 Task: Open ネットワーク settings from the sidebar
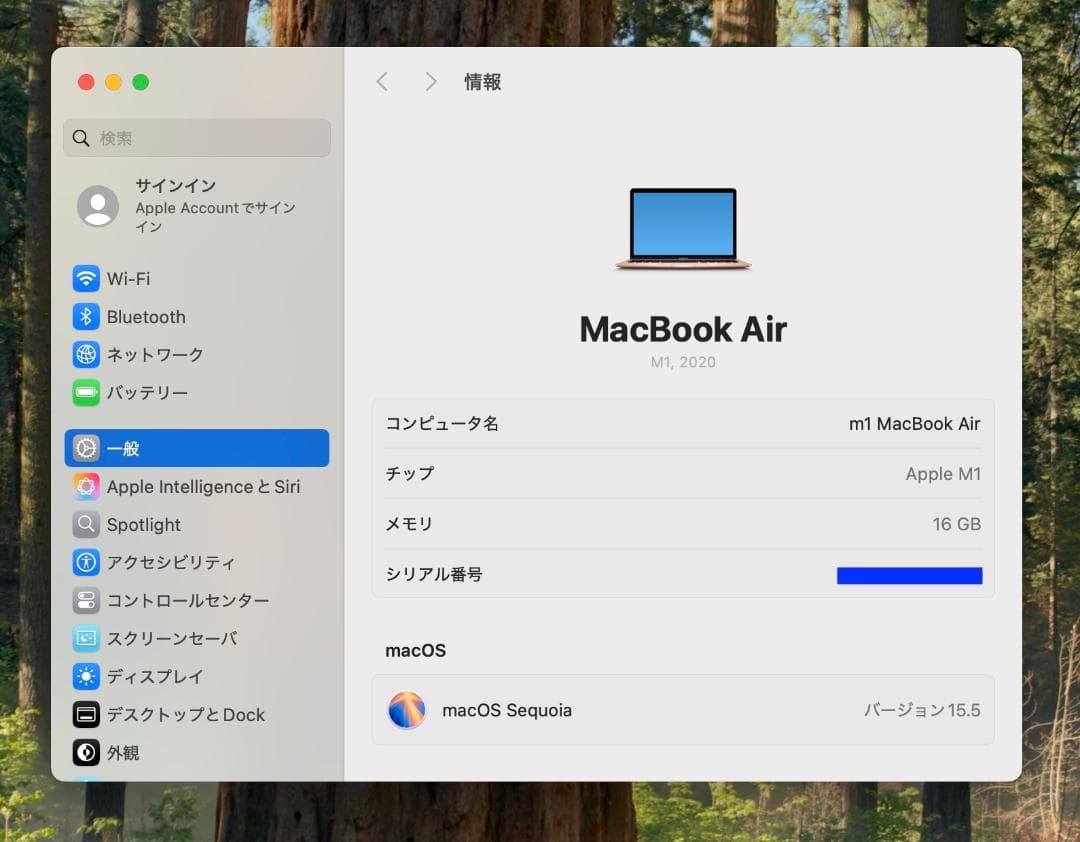coord(86,354)
